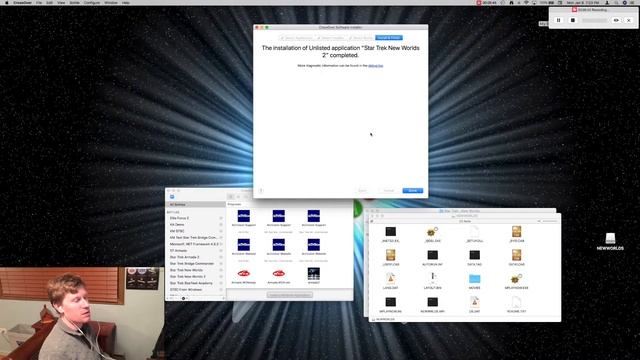Image resolution: width=640 pixels, height=360 pixels.
Task: Open the Configure menu
Action: pos(92,2)
